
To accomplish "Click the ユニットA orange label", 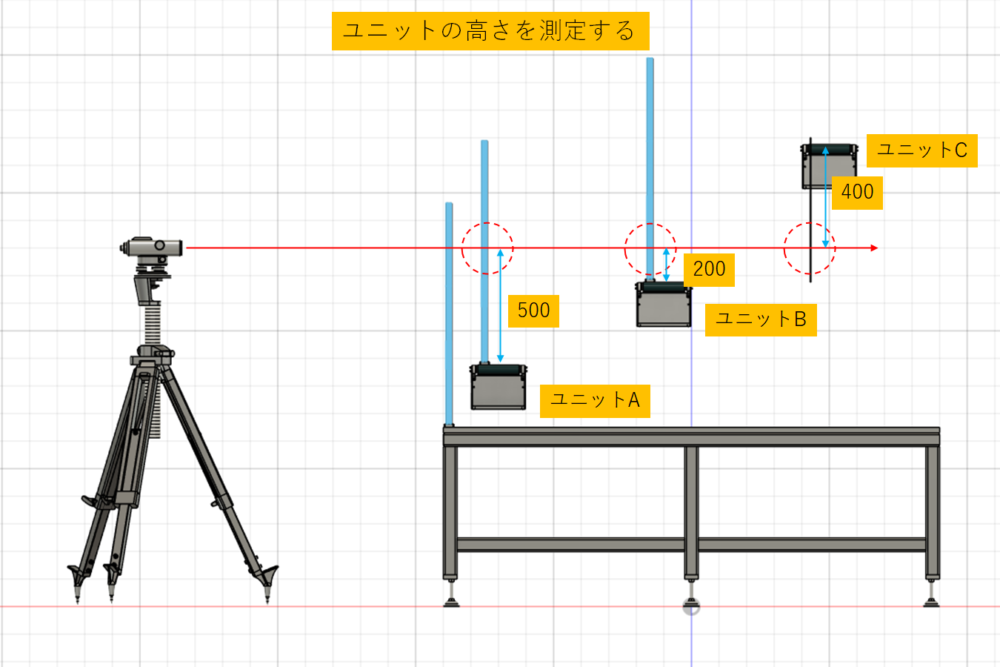I will point(594,400).
